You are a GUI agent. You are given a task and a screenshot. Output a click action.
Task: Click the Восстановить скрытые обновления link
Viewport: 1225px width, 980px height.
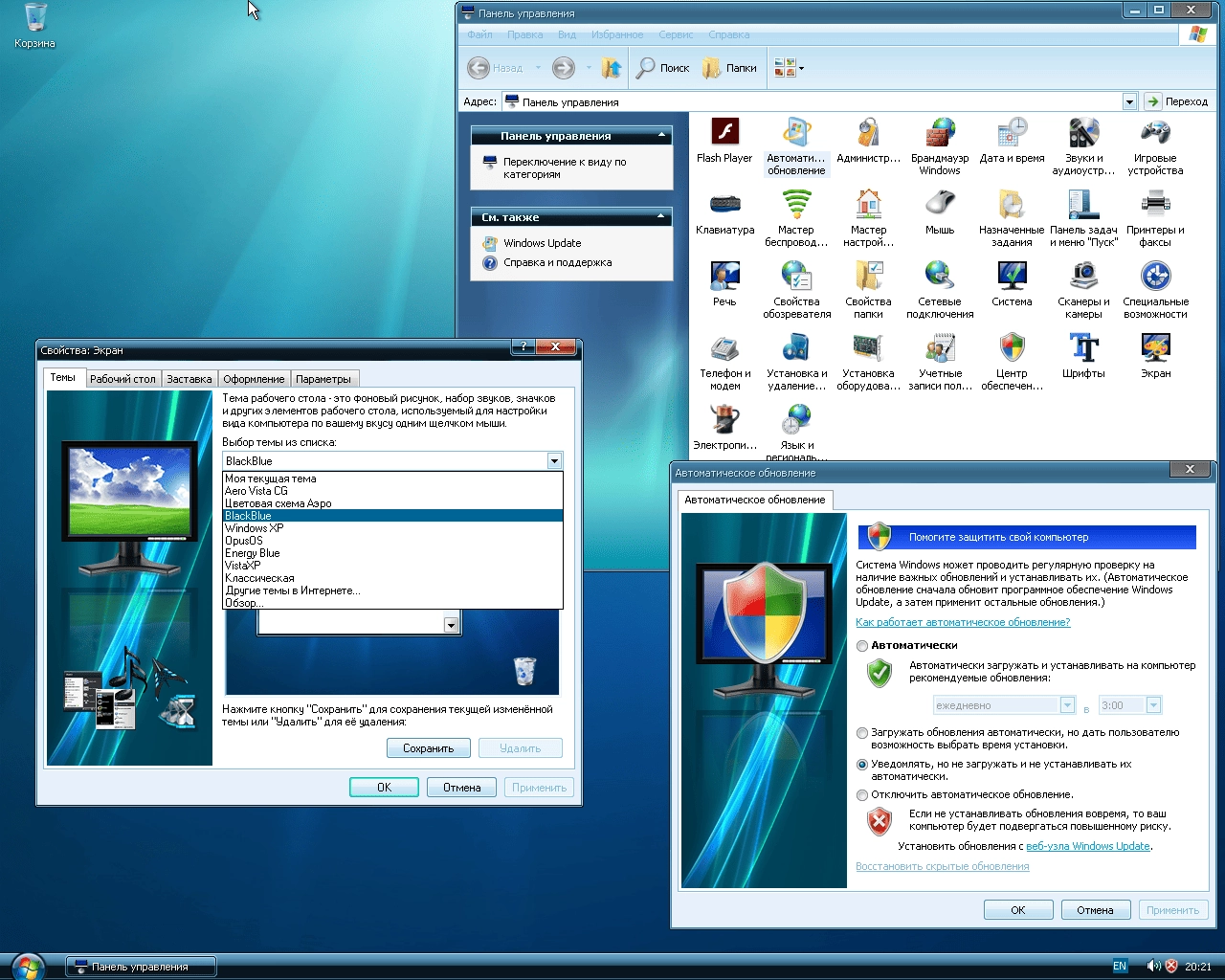click(x=942, y=865)
